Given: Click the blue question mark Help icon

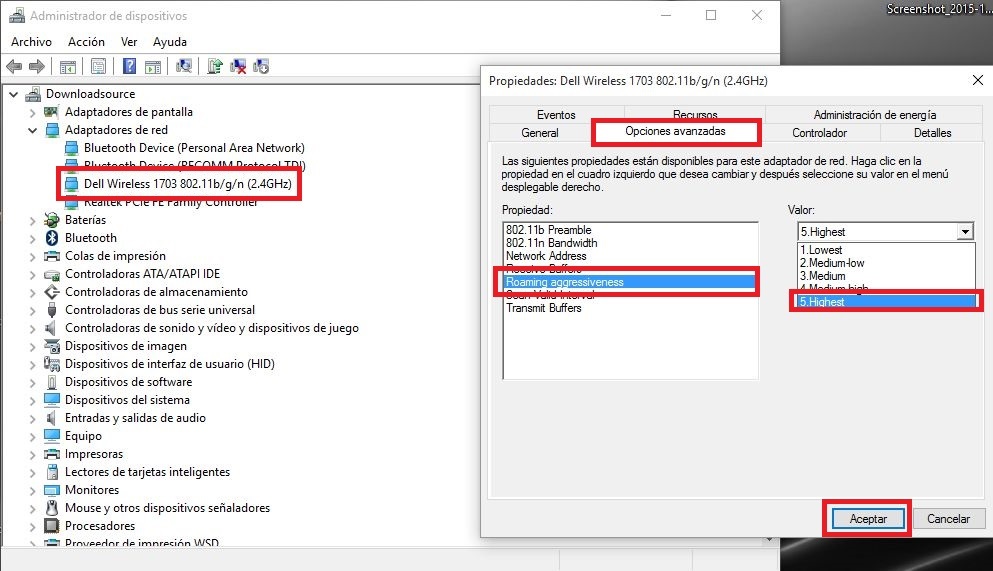Looking at the screenshot, I should [x=129, y=66].
